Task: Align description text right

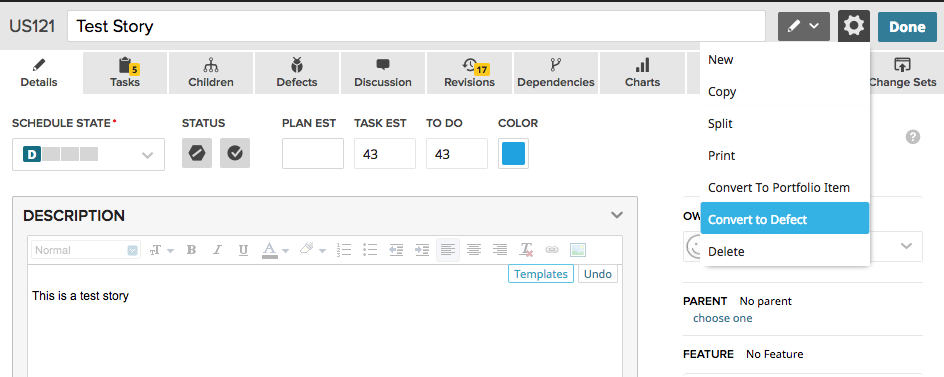Action: click(500, 250)
